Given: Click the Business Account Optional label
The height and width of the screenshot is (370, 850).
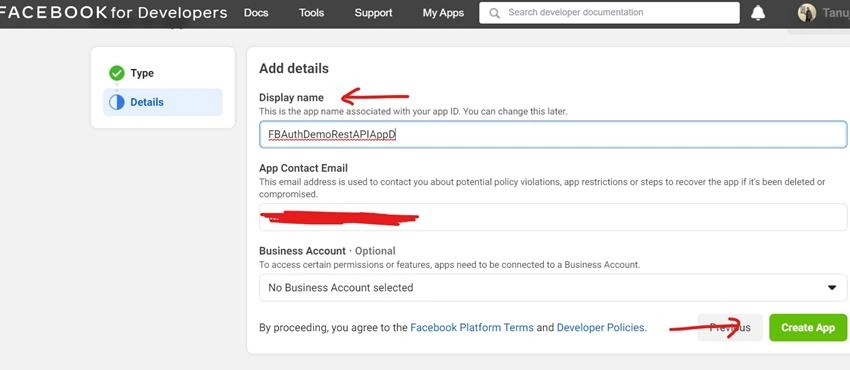Looking at the screenshot, I should click(x=327, y=251).
